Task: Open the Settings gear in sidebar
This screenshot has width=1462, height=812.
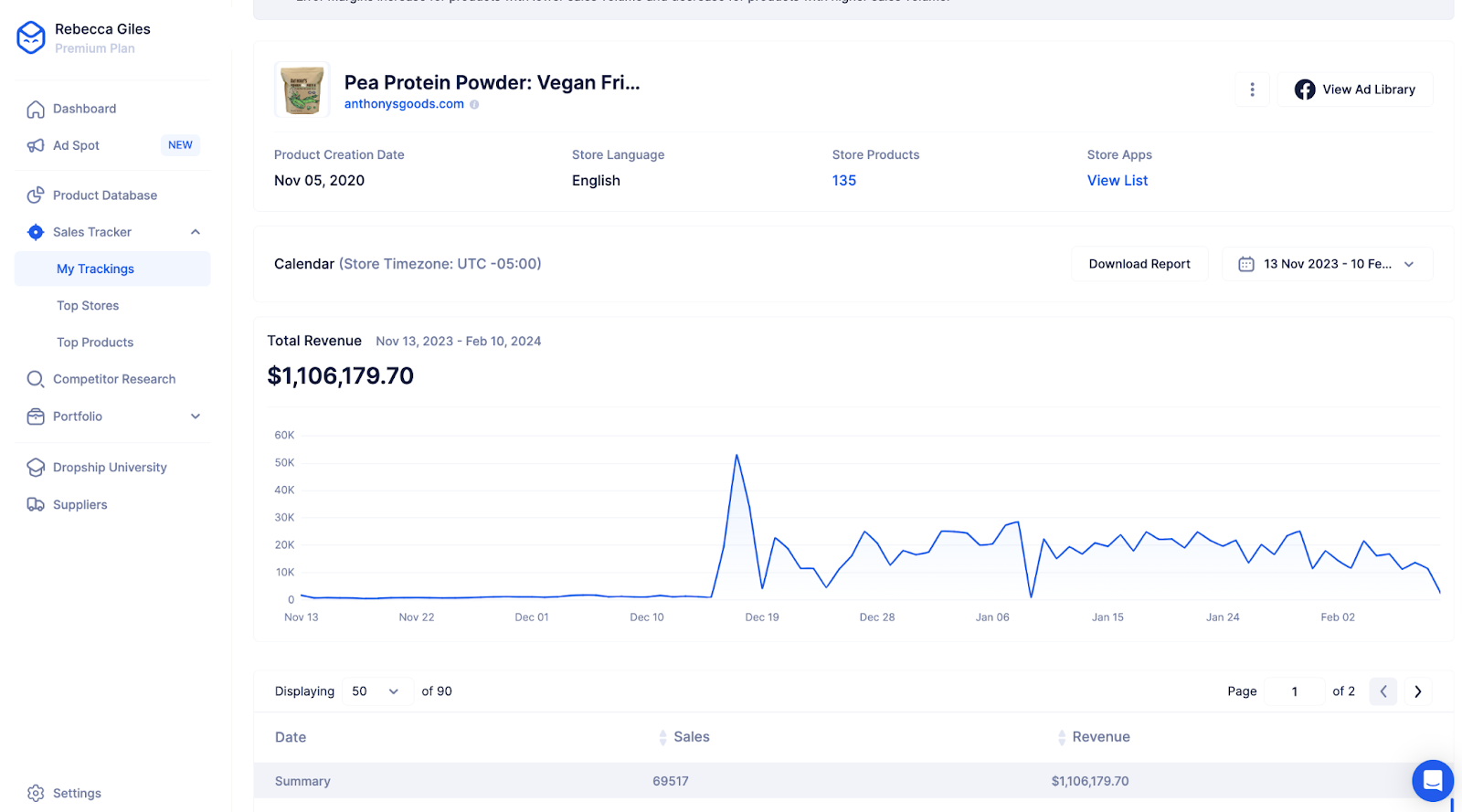Action: [x=36, y=793]
